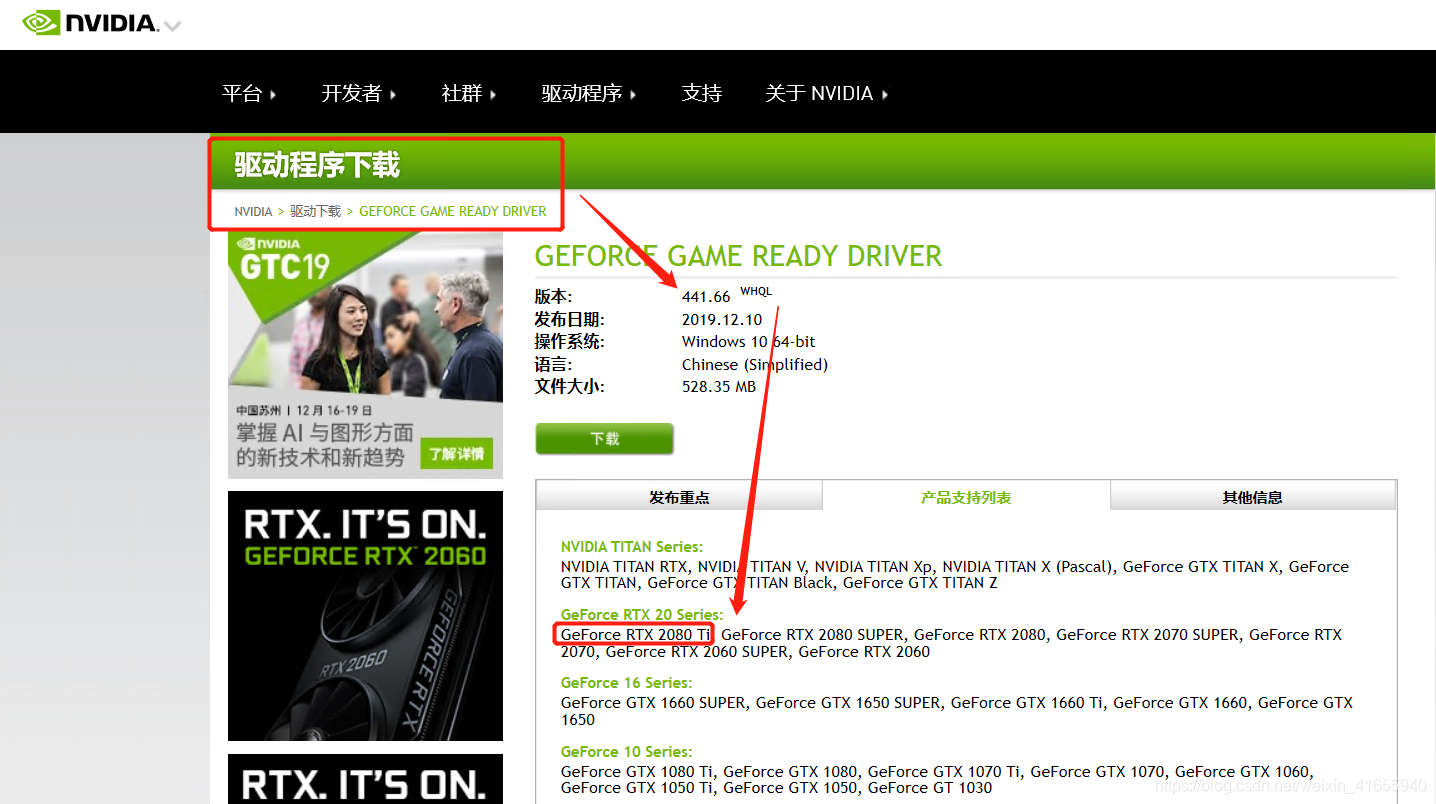Screen dimensions: 1436x804
Task: Click the Chinese (Simplified) language value
Action: (755, 364)
